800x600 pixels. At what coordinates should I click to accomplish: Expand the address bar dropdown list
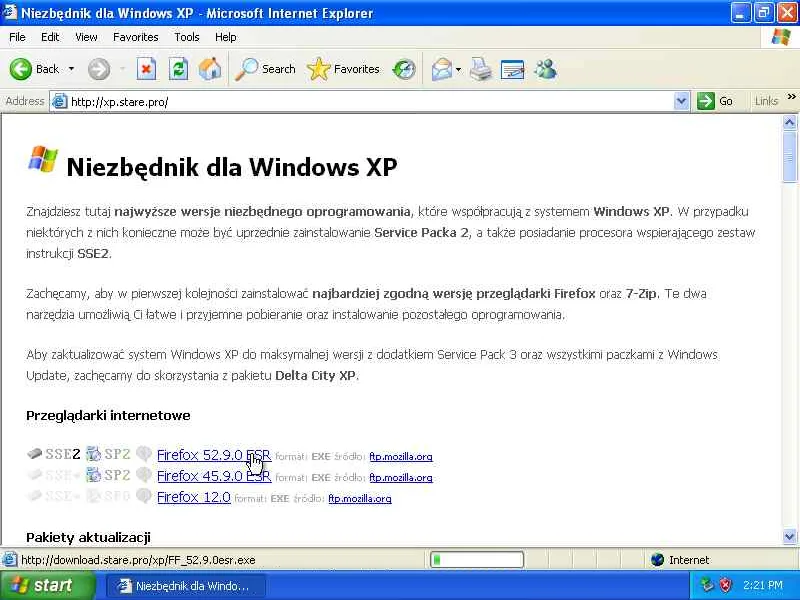(x=681, y=102)
